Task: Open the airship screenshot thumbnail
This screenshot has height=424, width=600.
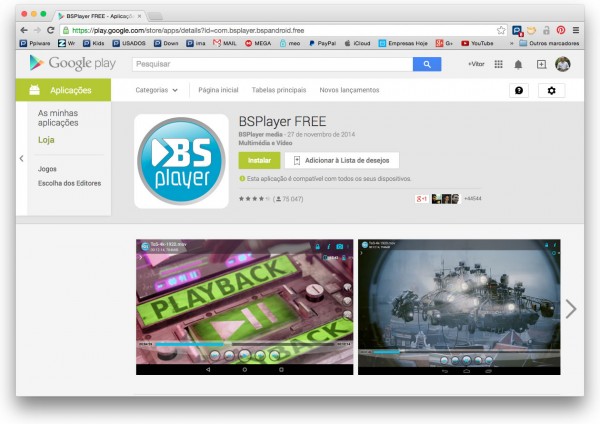Action: click(459, 307)
